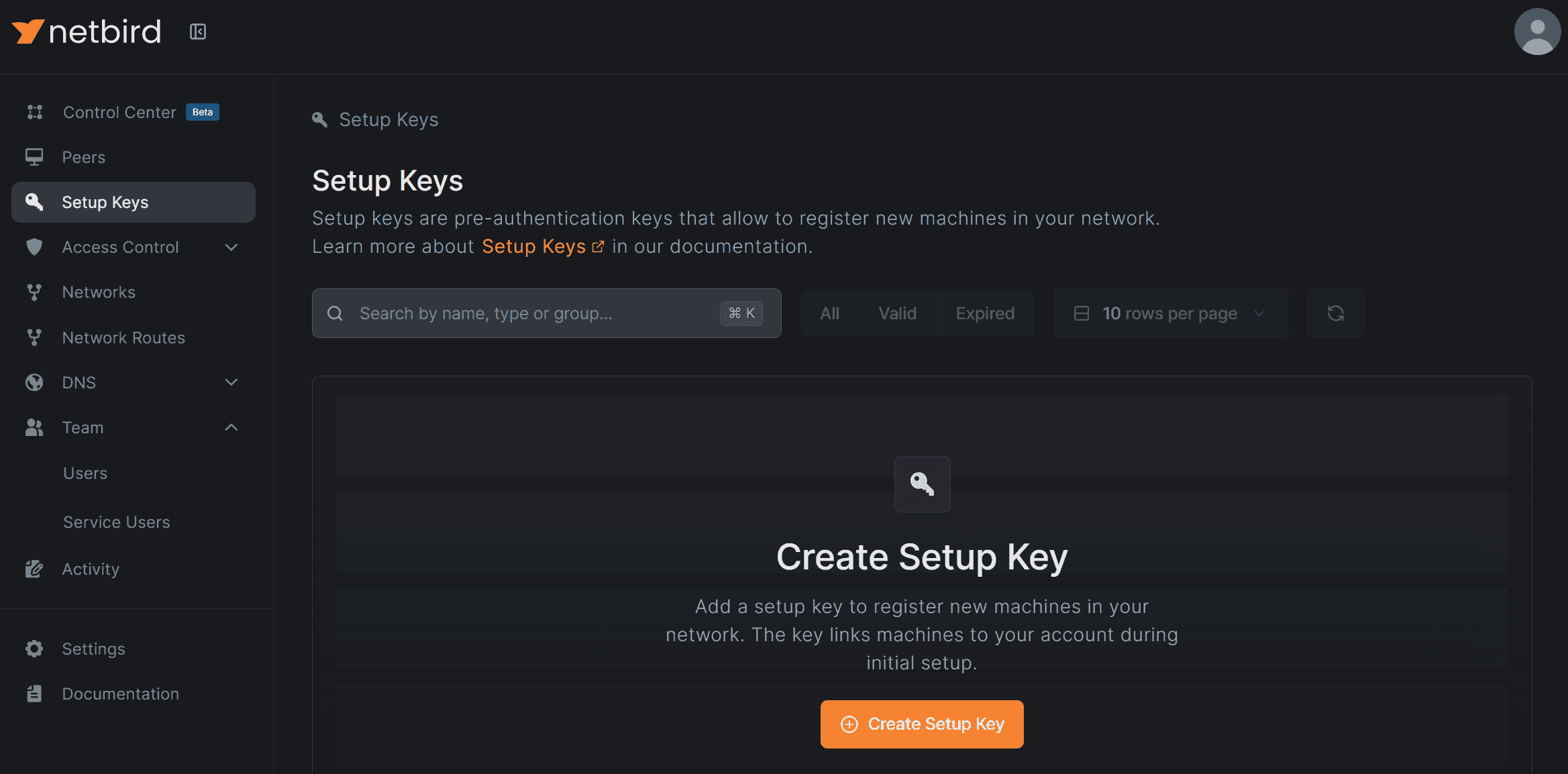This screenshot has width=1568, height=774.
Task: Expand the Access Control menu chevron
Action: (x=231, y=247)
